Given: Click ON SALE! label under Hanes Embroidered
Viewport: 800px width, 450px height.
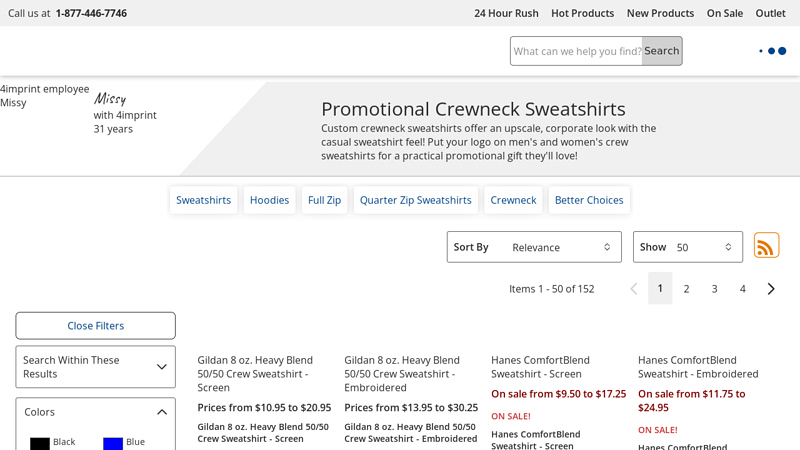Looking at the screenshot, I should (x=658, y=430).
